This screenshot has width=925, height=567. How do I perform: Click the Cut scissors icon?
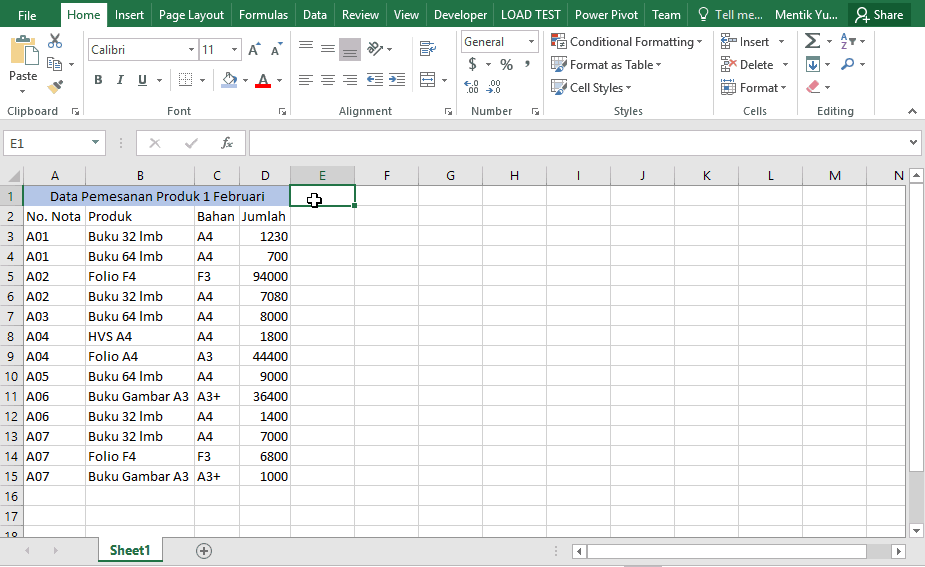(x=55, y=41)
